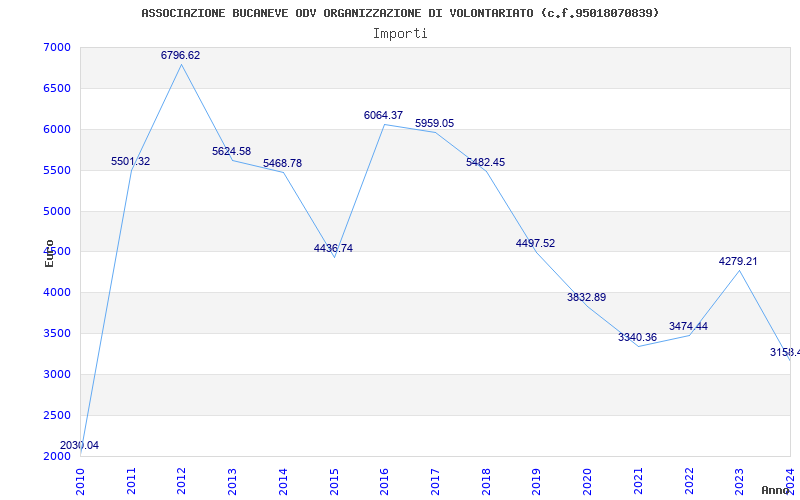Click the 'Anno' x-axis label
800x500 pixels.
775,490
